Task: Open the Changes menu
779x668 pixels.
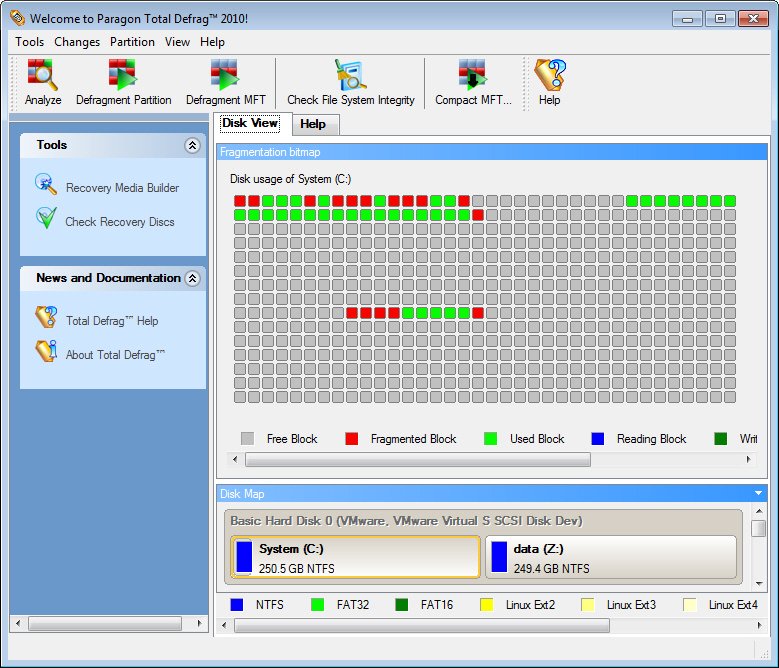Action: [77, 42]
